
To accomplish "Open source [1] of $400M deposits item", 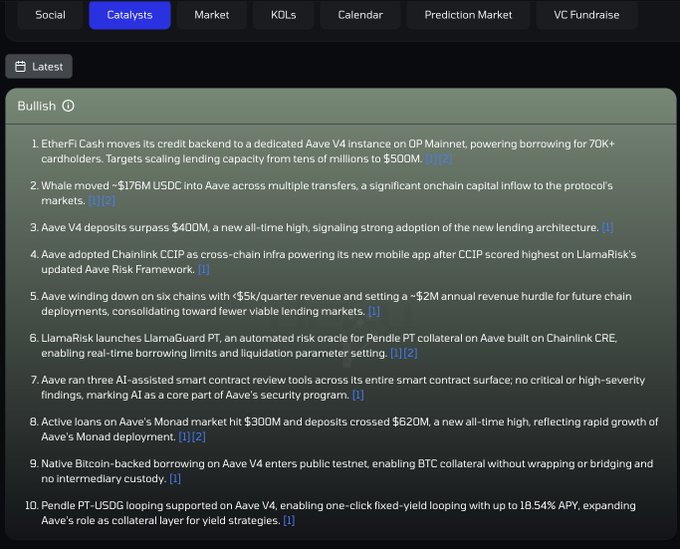I will (x=607, y=228).
